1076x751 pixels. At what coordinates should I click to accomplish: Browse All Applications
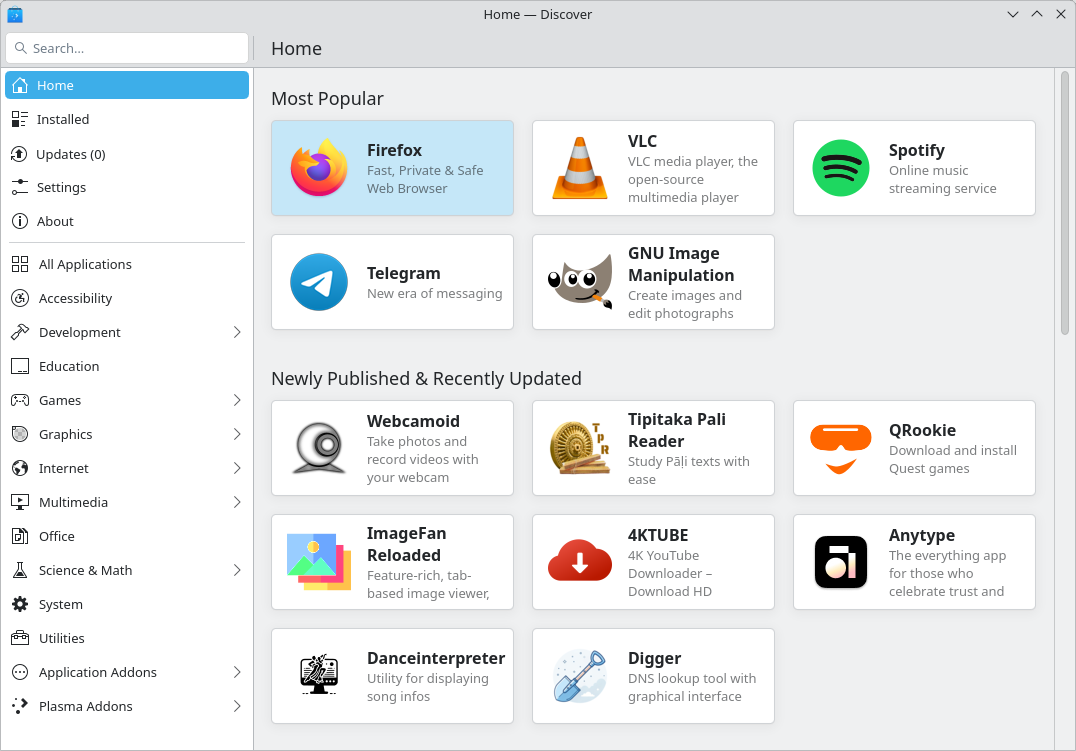[x=127, y=264]
